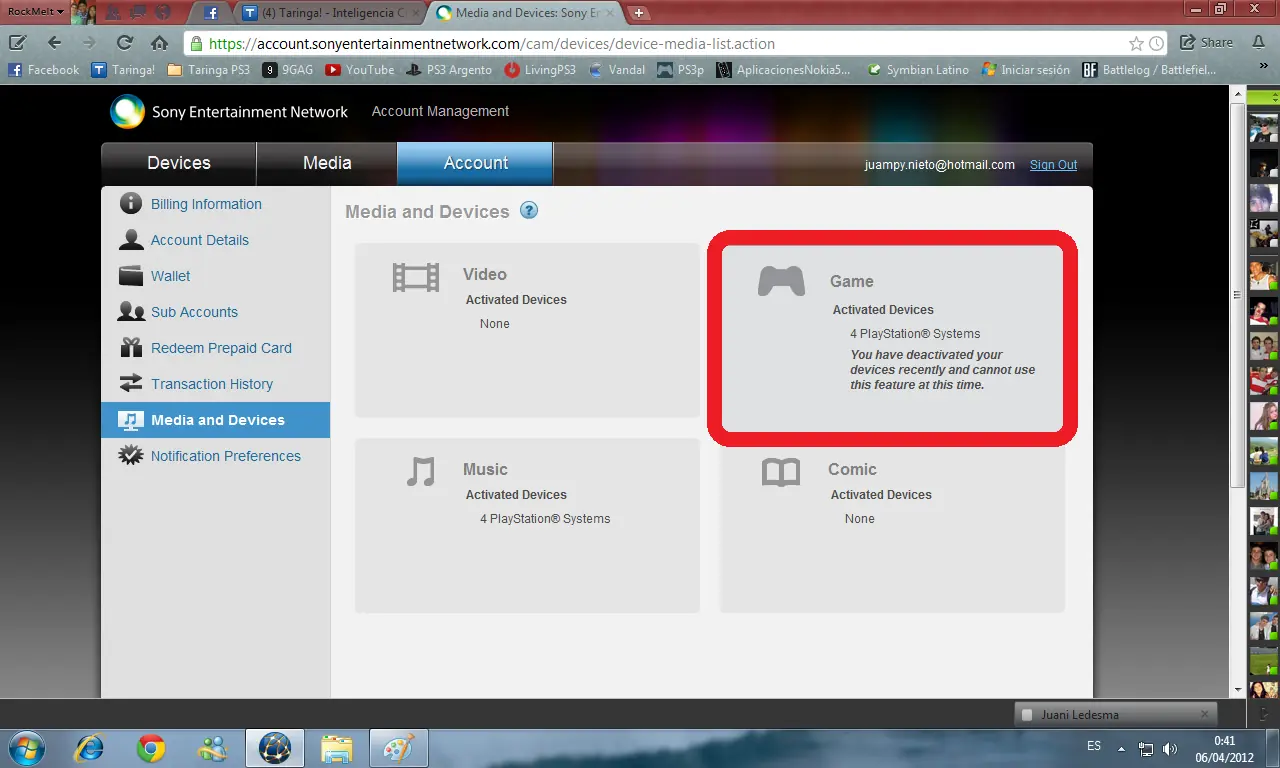This screenshot has height=768, width=1280.
Task: Open the Battlelog / Battlefield bookmark
Action: click(1150, 70)
